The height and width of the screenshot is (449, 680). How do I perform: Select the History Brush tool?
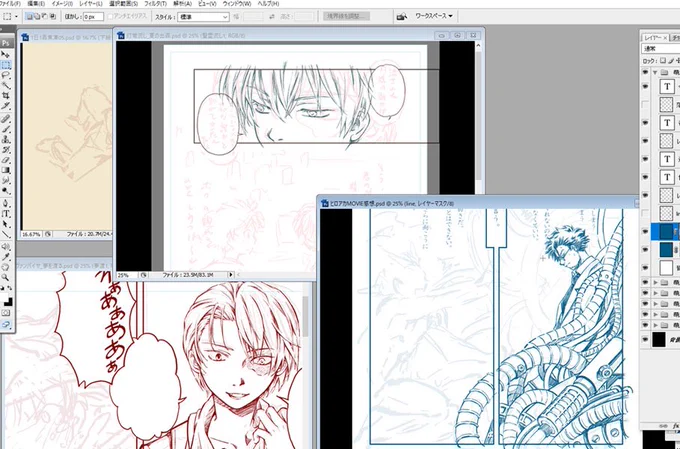coord(6,150)
